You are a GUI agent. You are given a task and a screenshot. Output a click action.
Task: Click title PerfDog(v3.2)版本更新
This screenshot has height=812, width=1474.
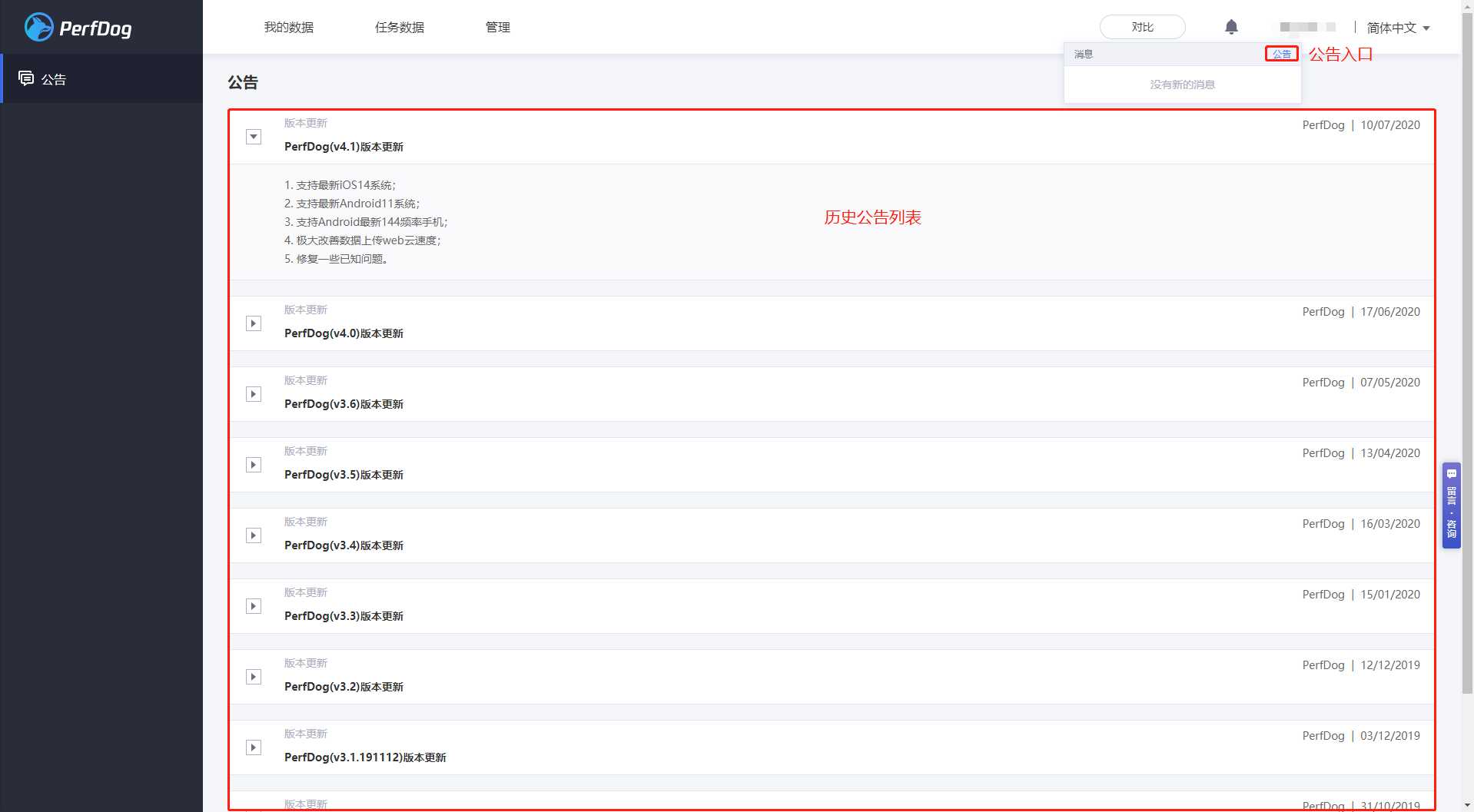pos(344,687)
